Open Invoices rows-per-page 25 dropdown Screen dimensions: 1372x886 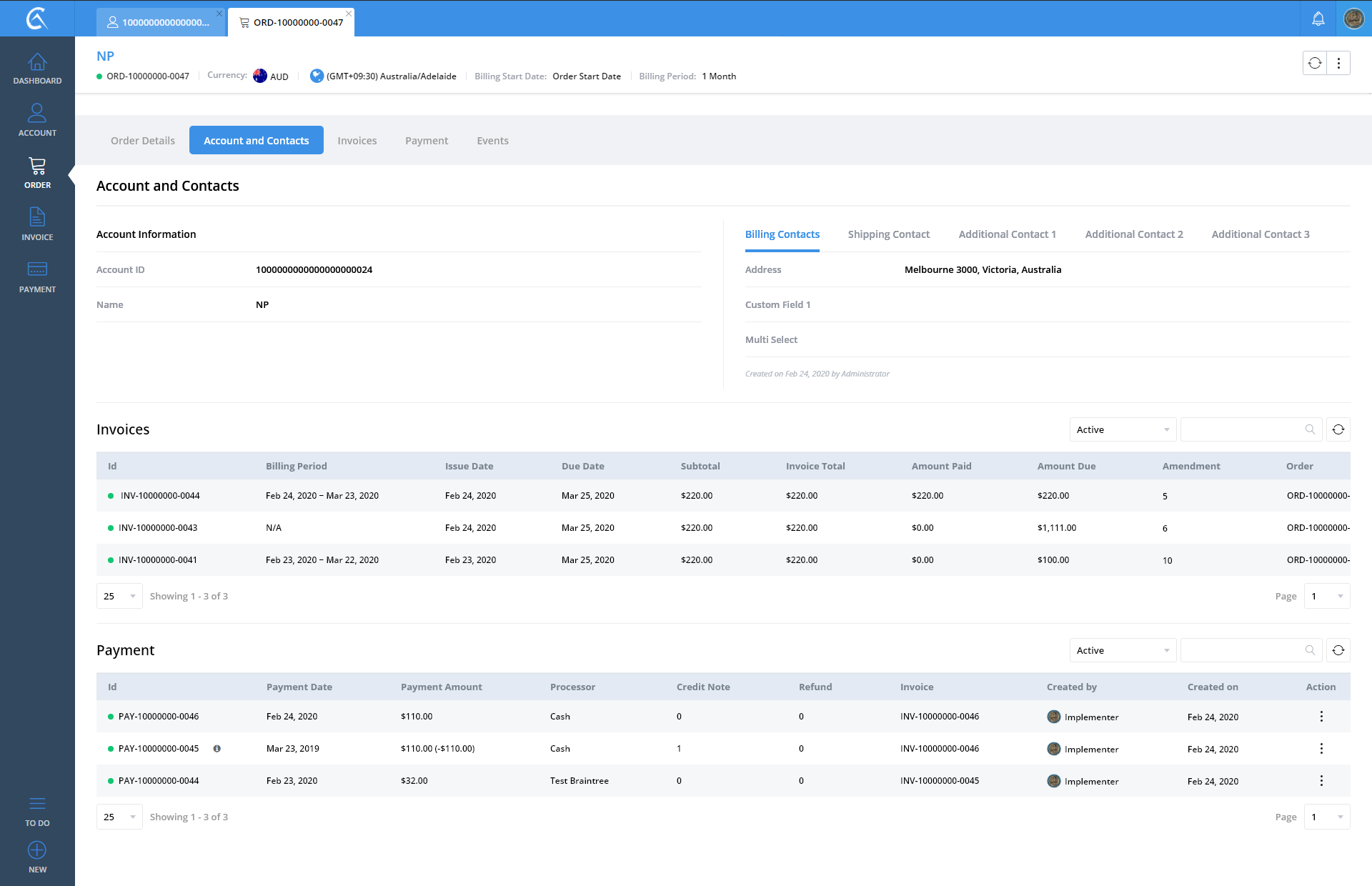coord(119,596)
